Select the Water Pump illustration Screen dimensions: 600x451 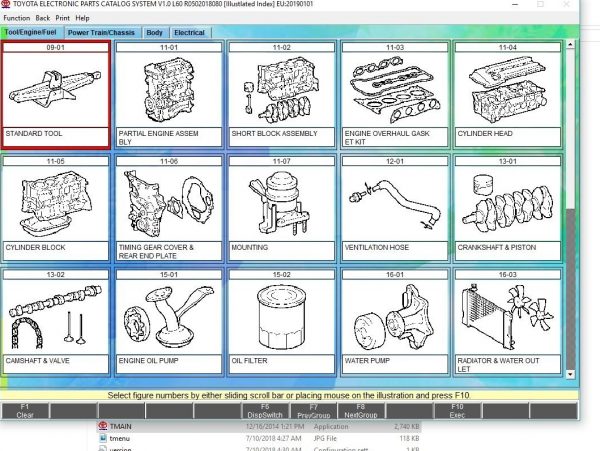click(395, 317)
